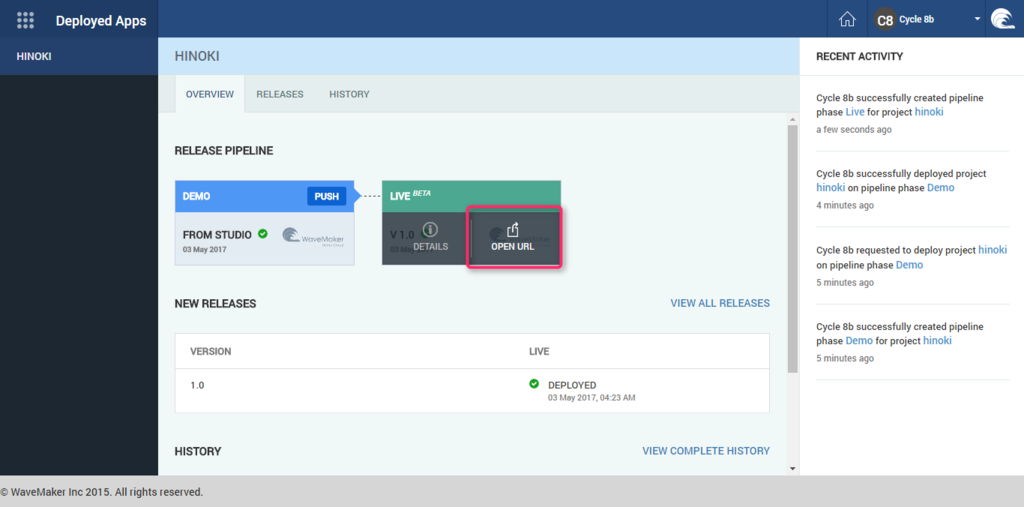
Task: Open hinoki link in requested to deploy activity
Action: [x=992, y=250]
